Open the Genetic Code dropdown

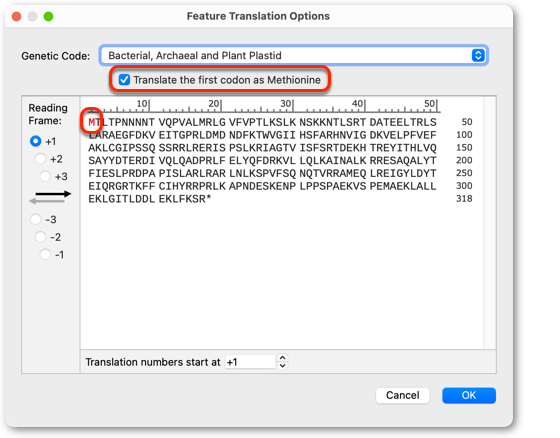[294, 55]
